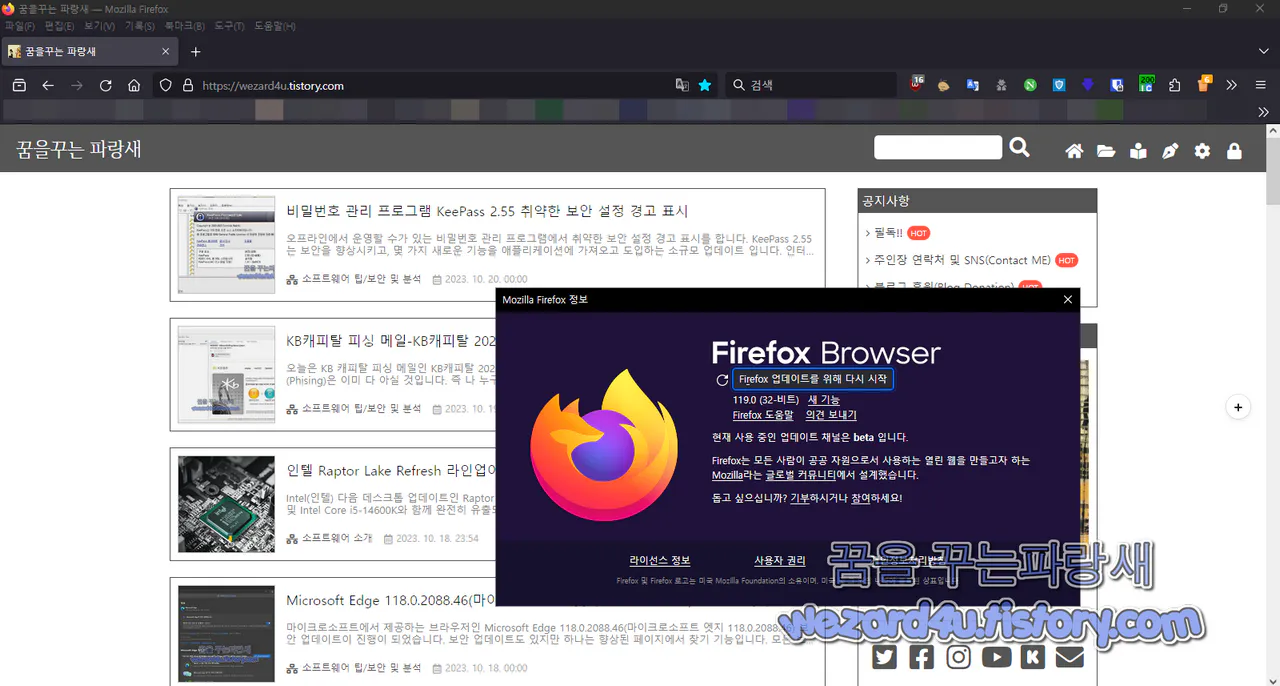Open the lock login icon in blog header
Viewport: 1280px width, 686px height.
click(1234, 151)
